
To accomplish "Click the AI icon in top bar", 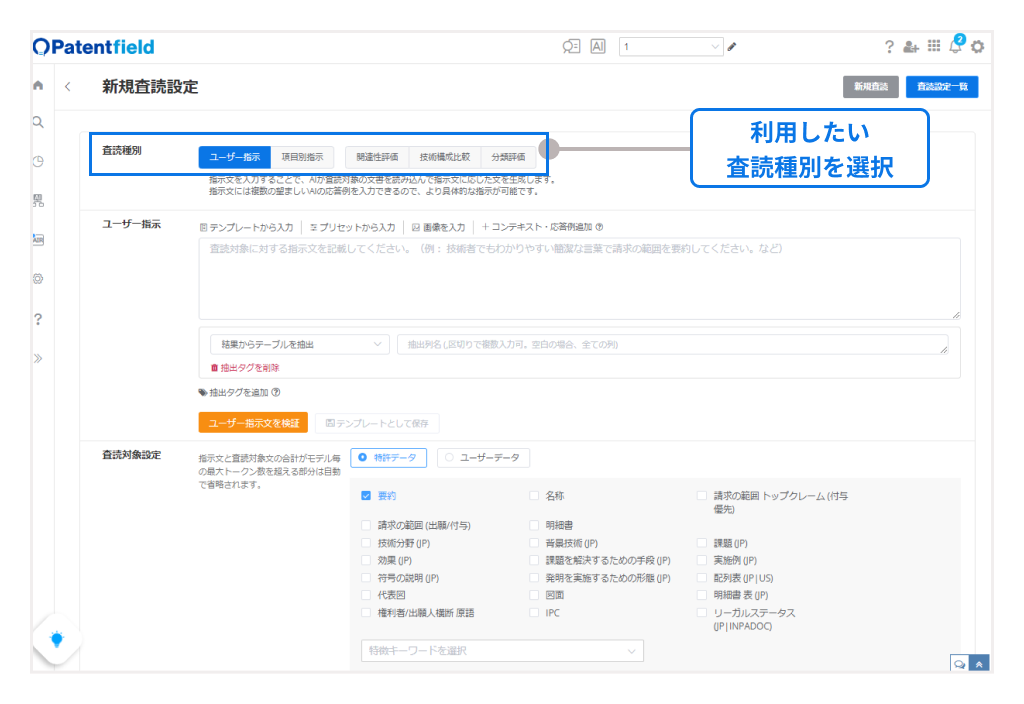I will [x=598, y=47].
